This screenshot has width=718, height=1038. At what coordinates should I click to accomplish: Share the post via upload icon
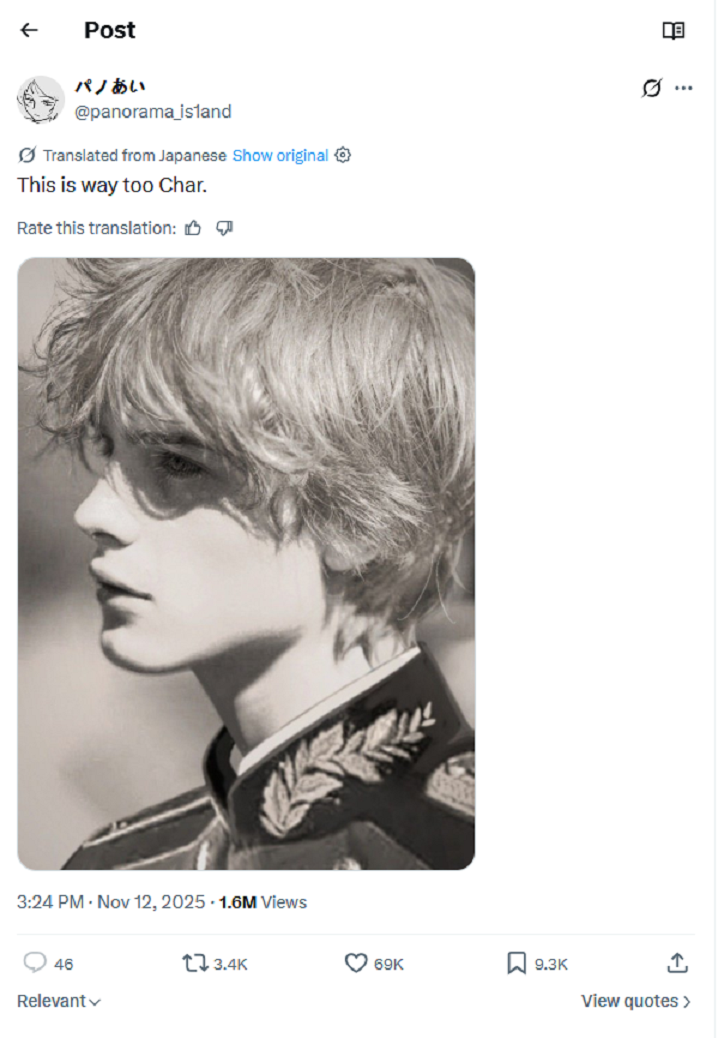coord(677,963)
